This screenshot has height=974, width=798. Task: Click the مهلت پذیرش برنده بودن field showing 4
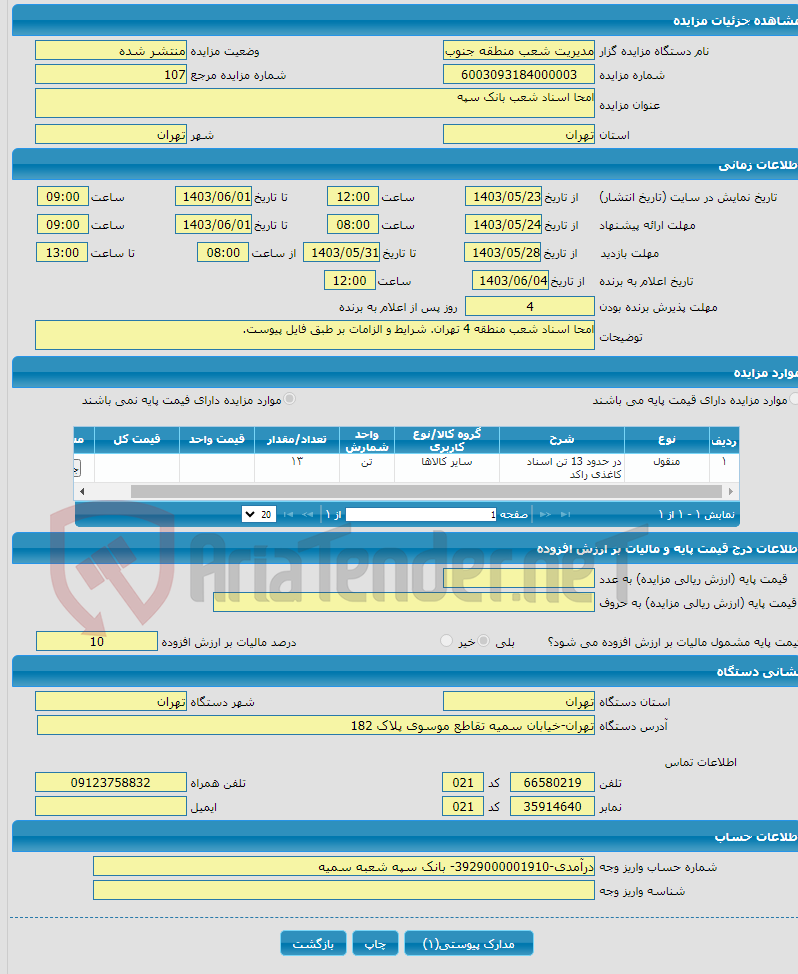click(530, 306)
